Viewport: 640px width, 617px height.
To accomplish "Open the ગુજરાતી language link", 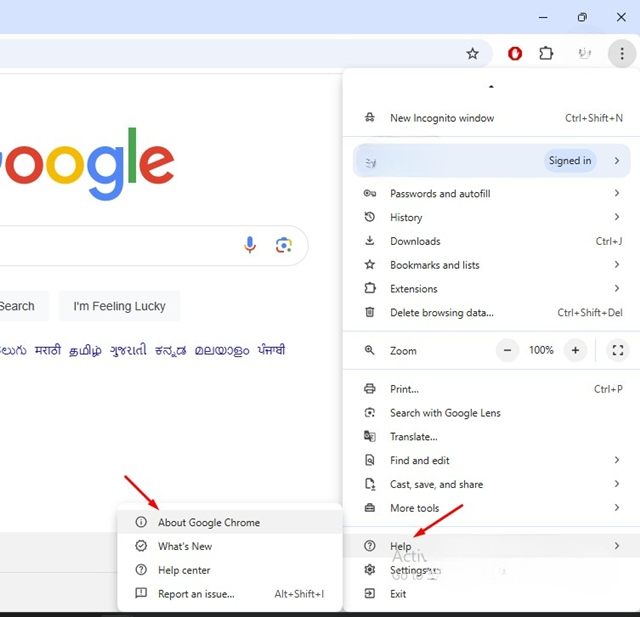I will (128, 350).
